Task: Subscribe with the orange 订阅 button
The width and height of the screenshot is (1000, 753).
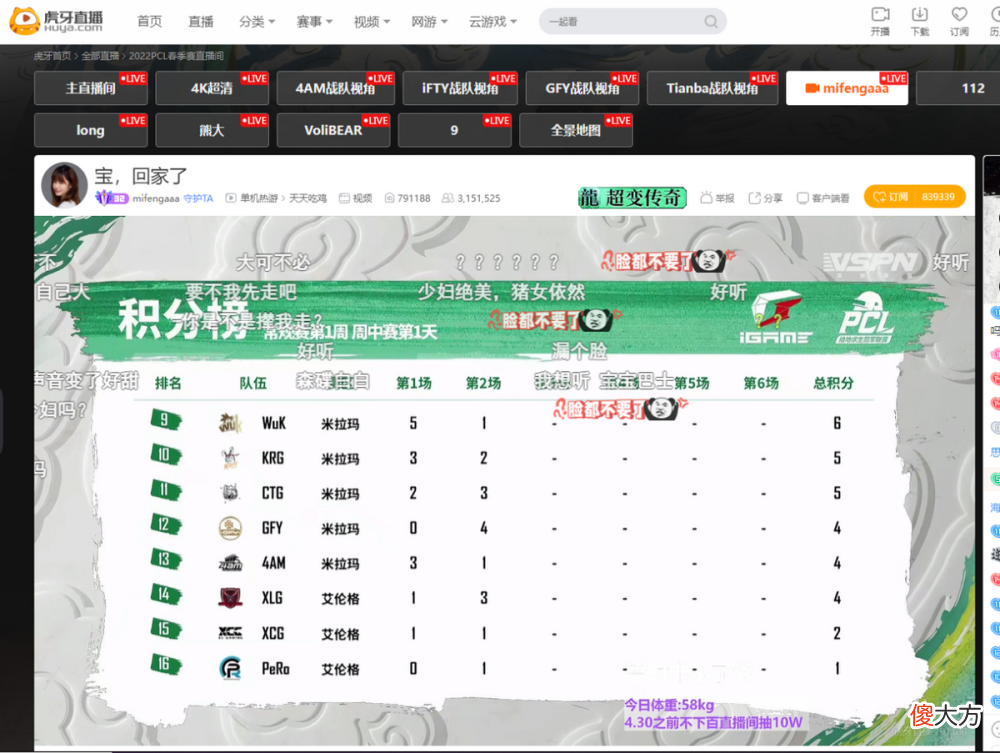Action: click(x=914, y=196)
